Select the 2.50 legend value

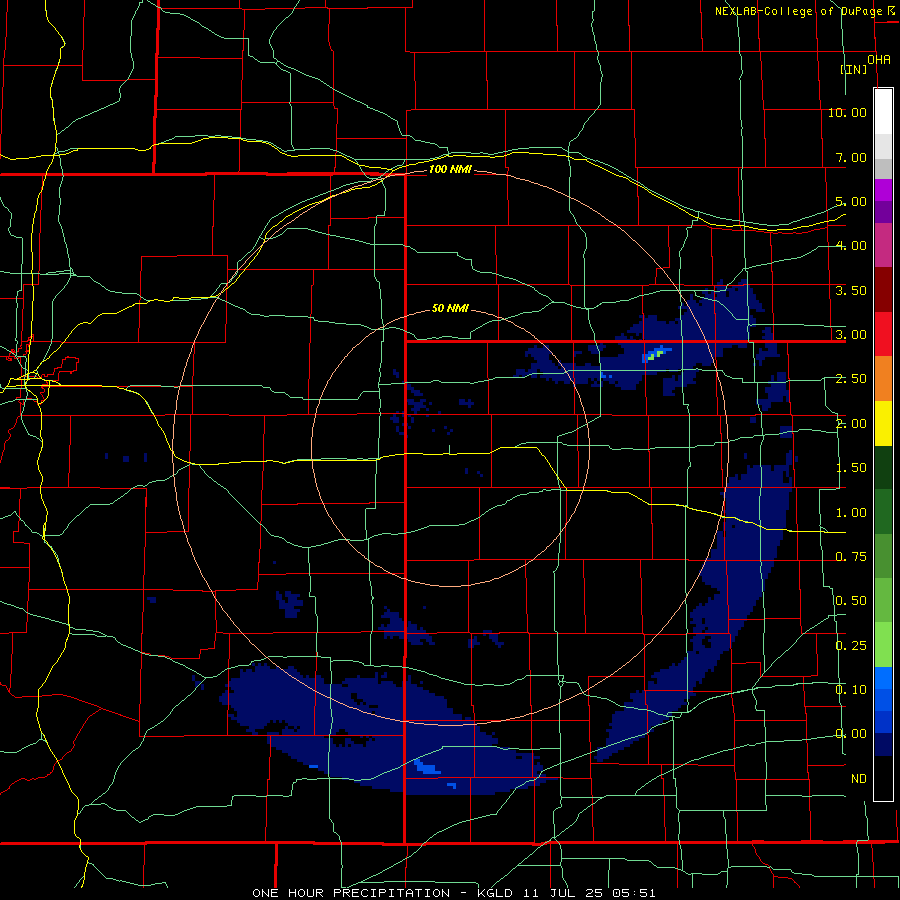(851, 379)
